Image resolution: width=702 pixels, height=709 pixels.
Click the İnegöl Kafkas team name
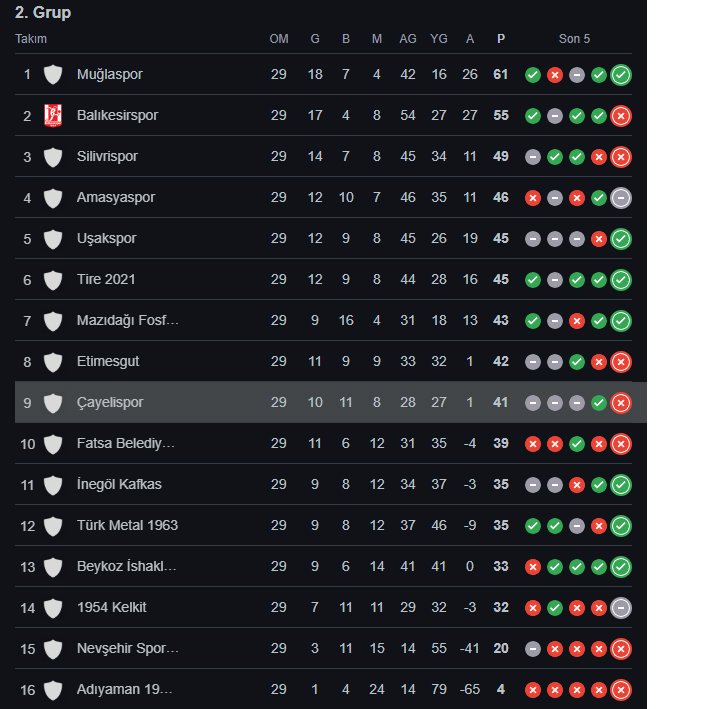(118, 484)
